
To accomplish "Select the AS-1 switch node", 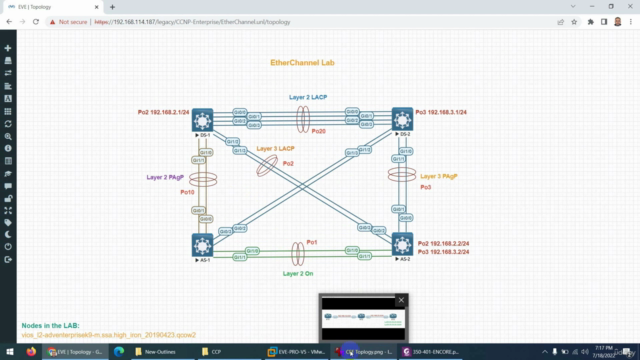I will (202, 245).
